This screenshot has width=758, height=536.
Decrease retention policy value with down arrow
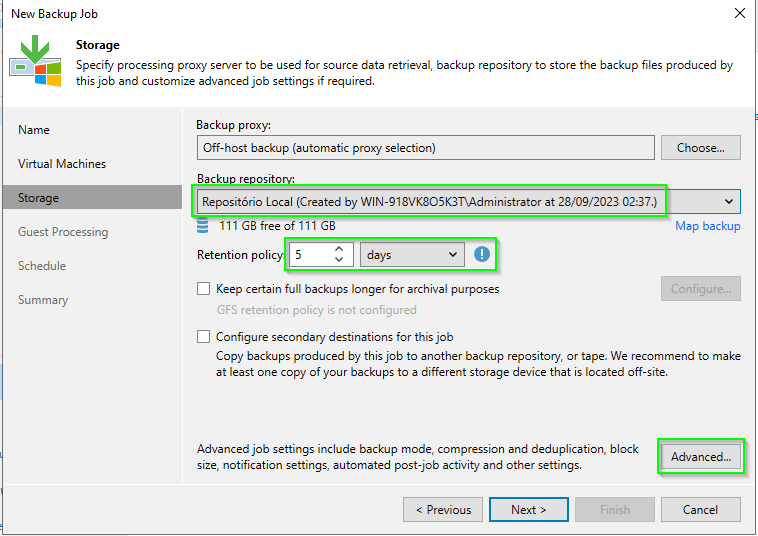[x=339, y=260]
